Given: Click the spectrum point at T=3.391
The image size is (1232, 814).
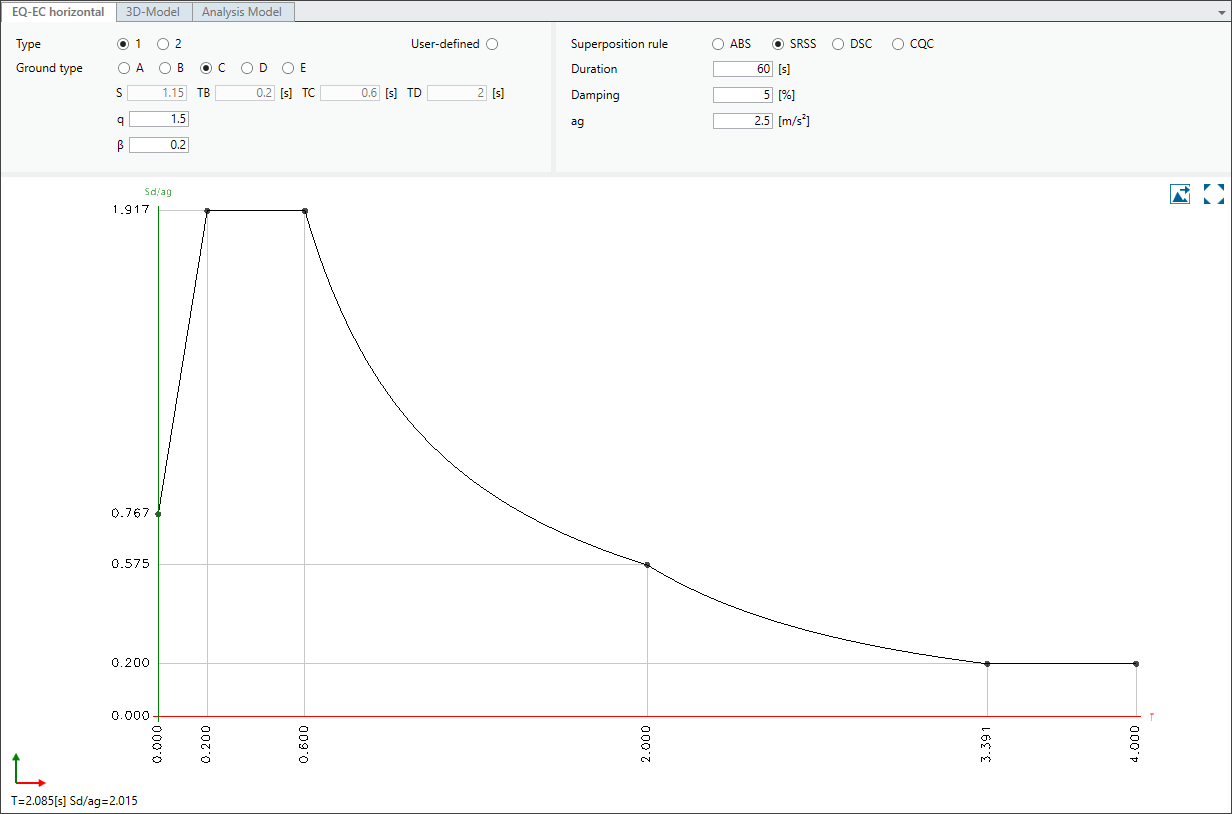Looking at the screenshot, I should tap(987, 664).
